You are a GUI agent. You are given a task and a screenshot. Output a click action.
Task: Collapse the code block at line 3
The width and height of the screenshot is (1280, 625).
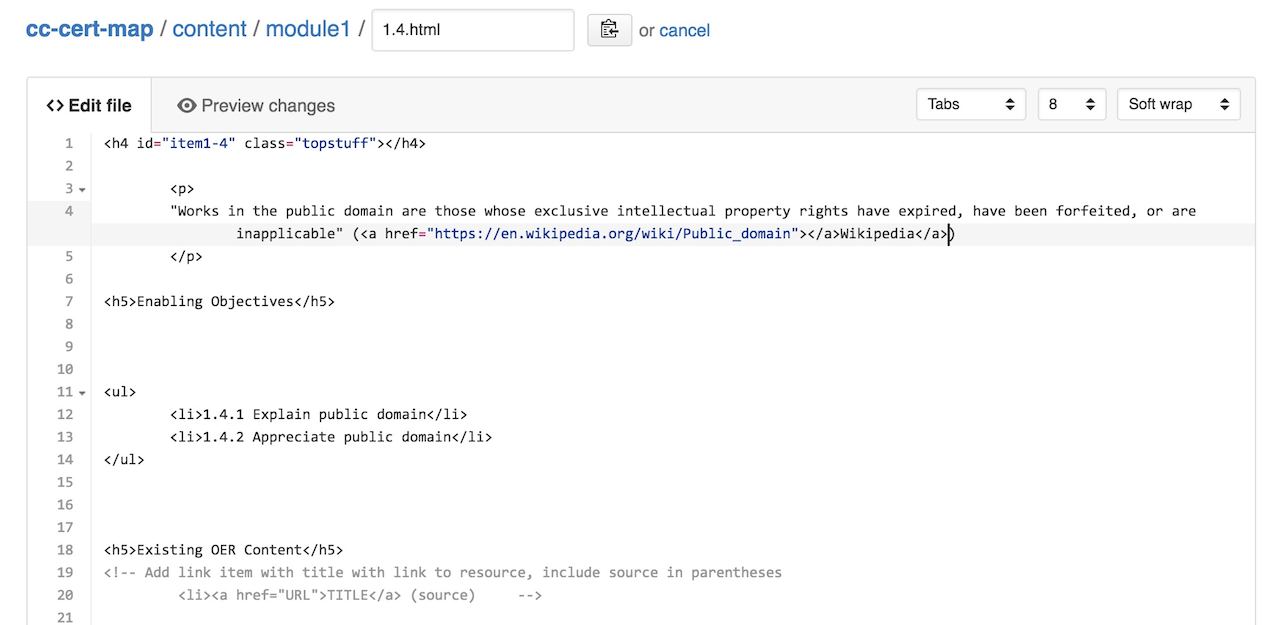point(81,188)
